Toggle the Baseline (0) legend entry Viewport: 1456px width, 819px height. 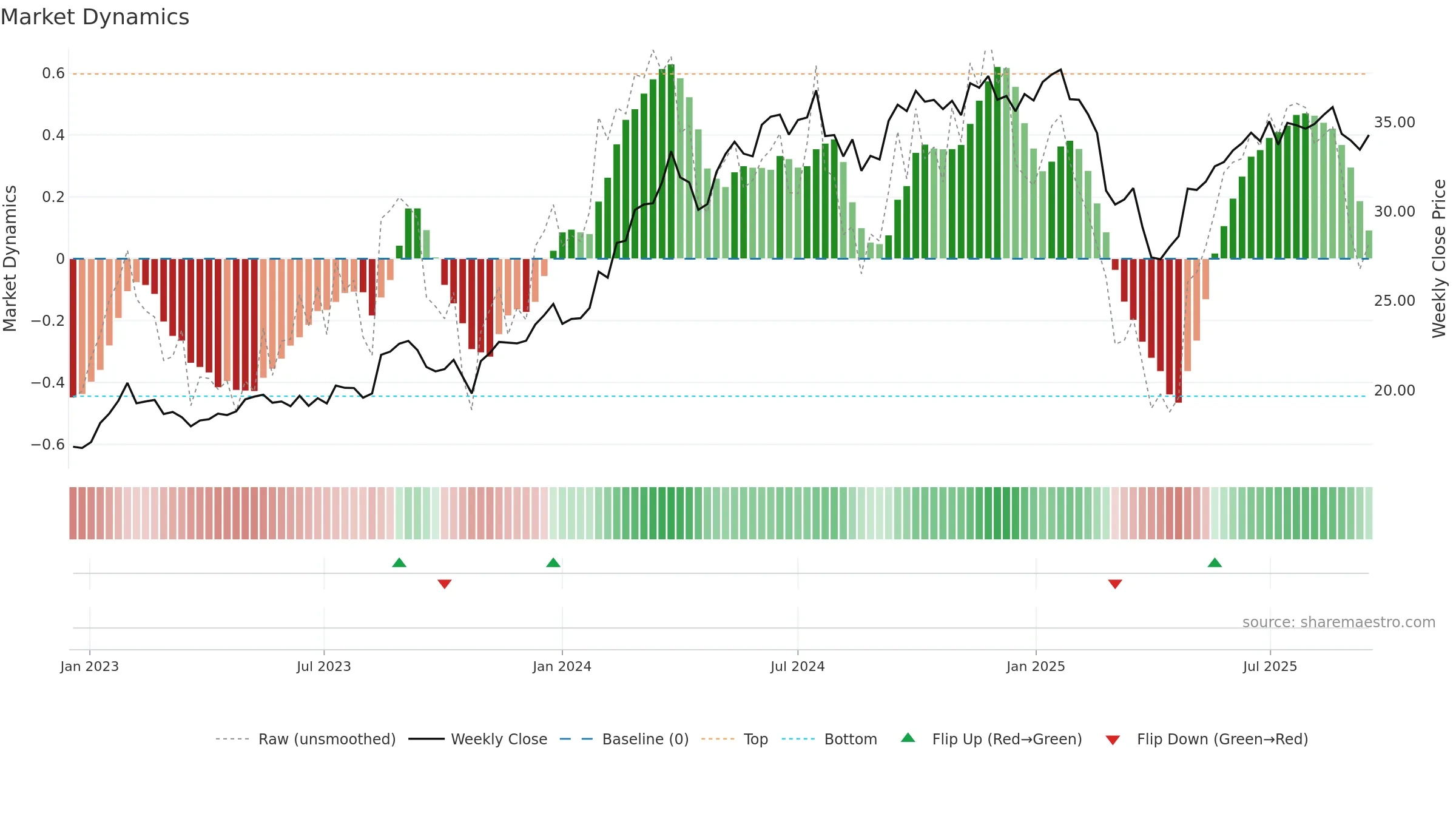pos(624,739)
